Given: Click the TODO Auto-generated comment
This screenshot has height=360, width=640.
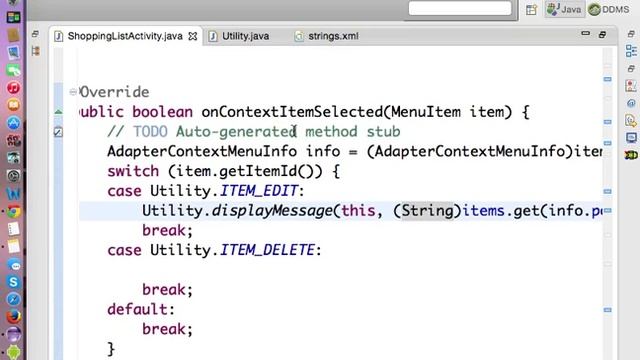Looking at the screenshot, I should point(254,132).
